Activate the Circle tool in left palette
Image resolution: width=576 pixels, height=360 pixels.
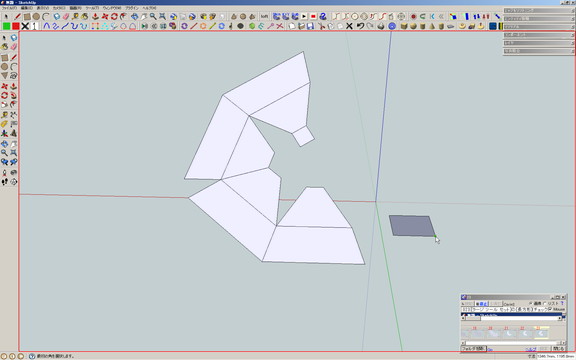click(4, 67)
